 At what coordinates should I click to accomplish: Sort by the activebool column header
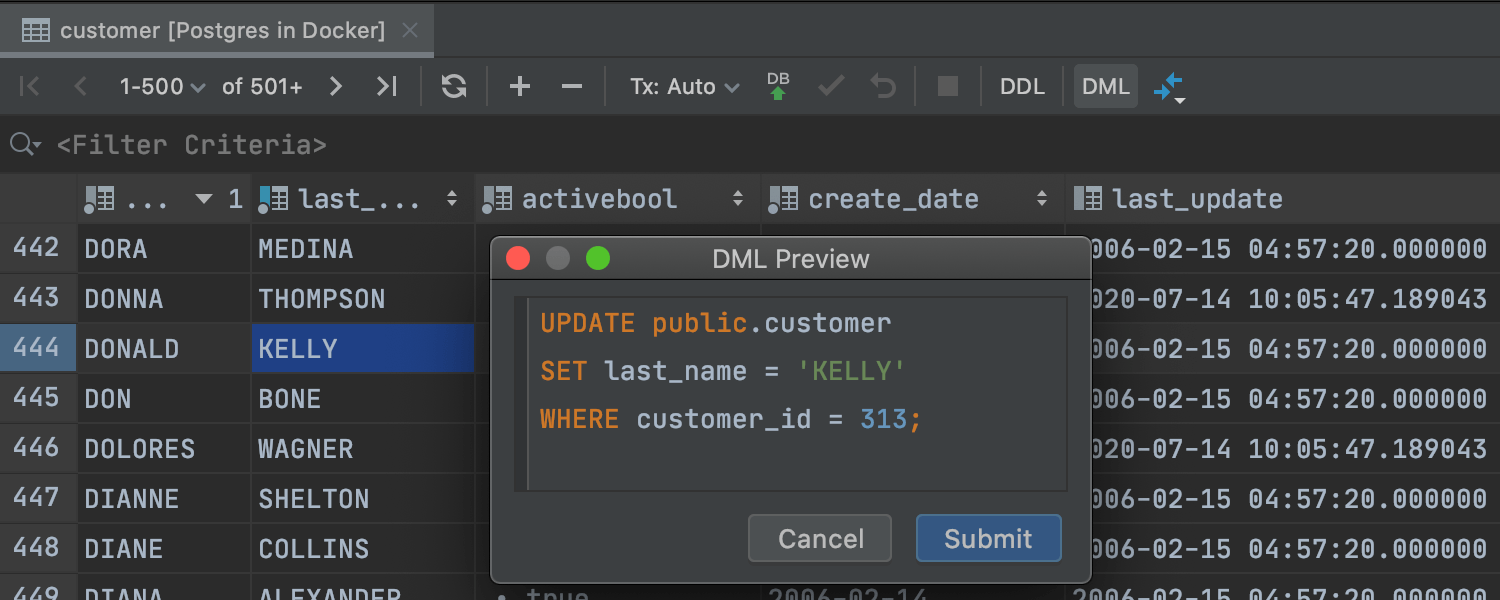[600, 199]
